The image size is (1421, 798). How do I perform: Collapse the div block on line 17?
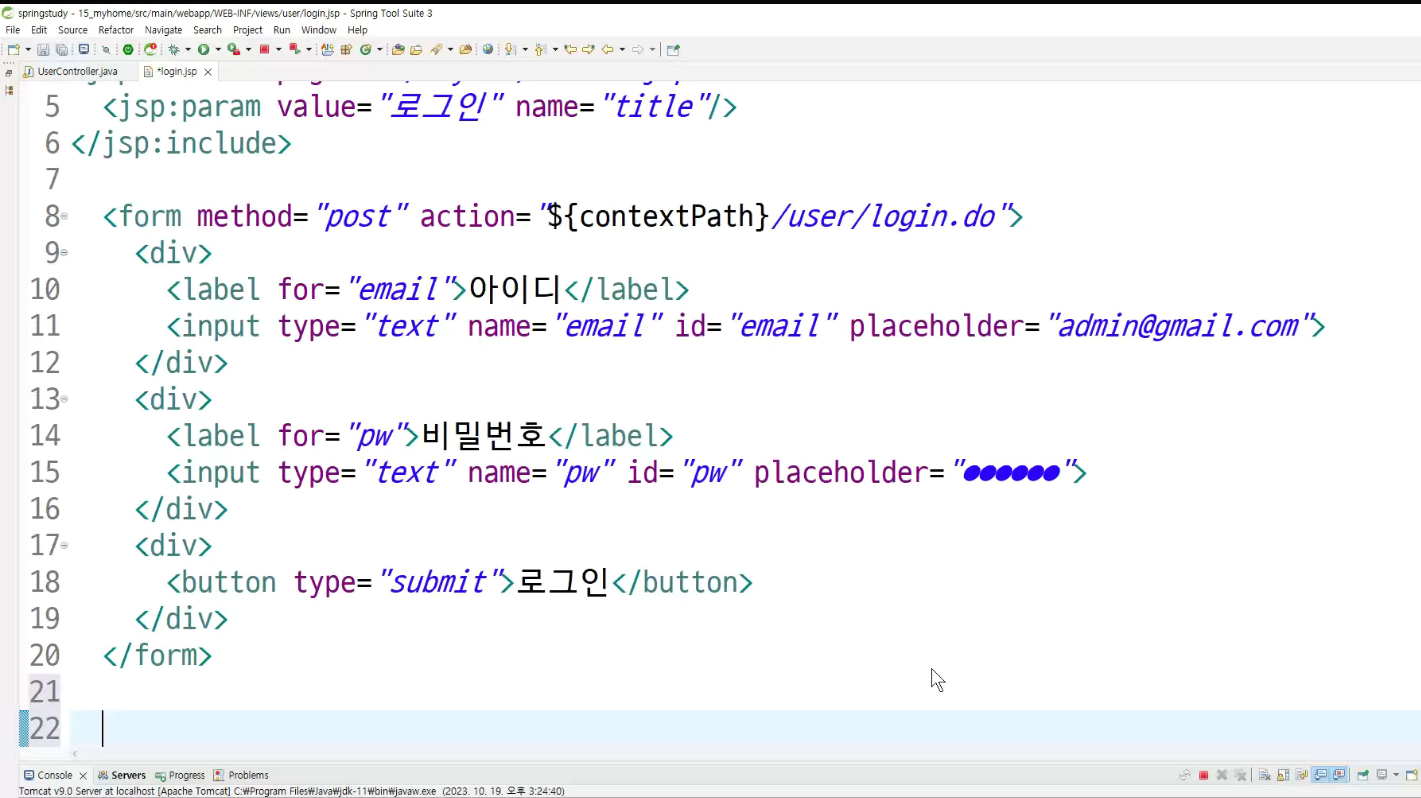click(x=64, y=545)
